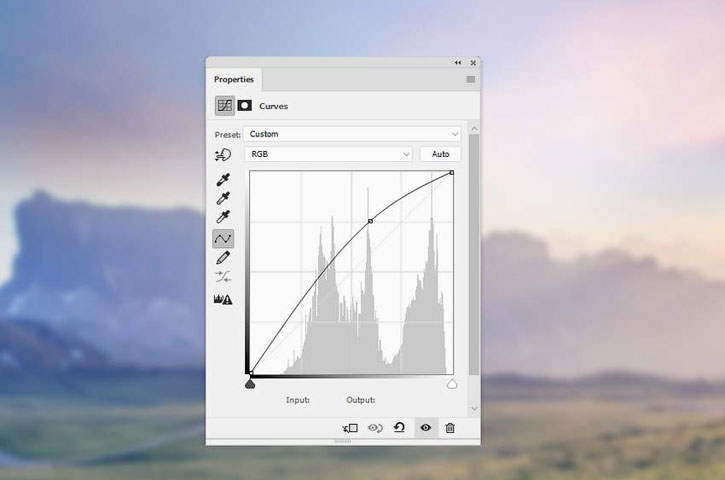
Task: Click the Input label
Action: (298, 400)
